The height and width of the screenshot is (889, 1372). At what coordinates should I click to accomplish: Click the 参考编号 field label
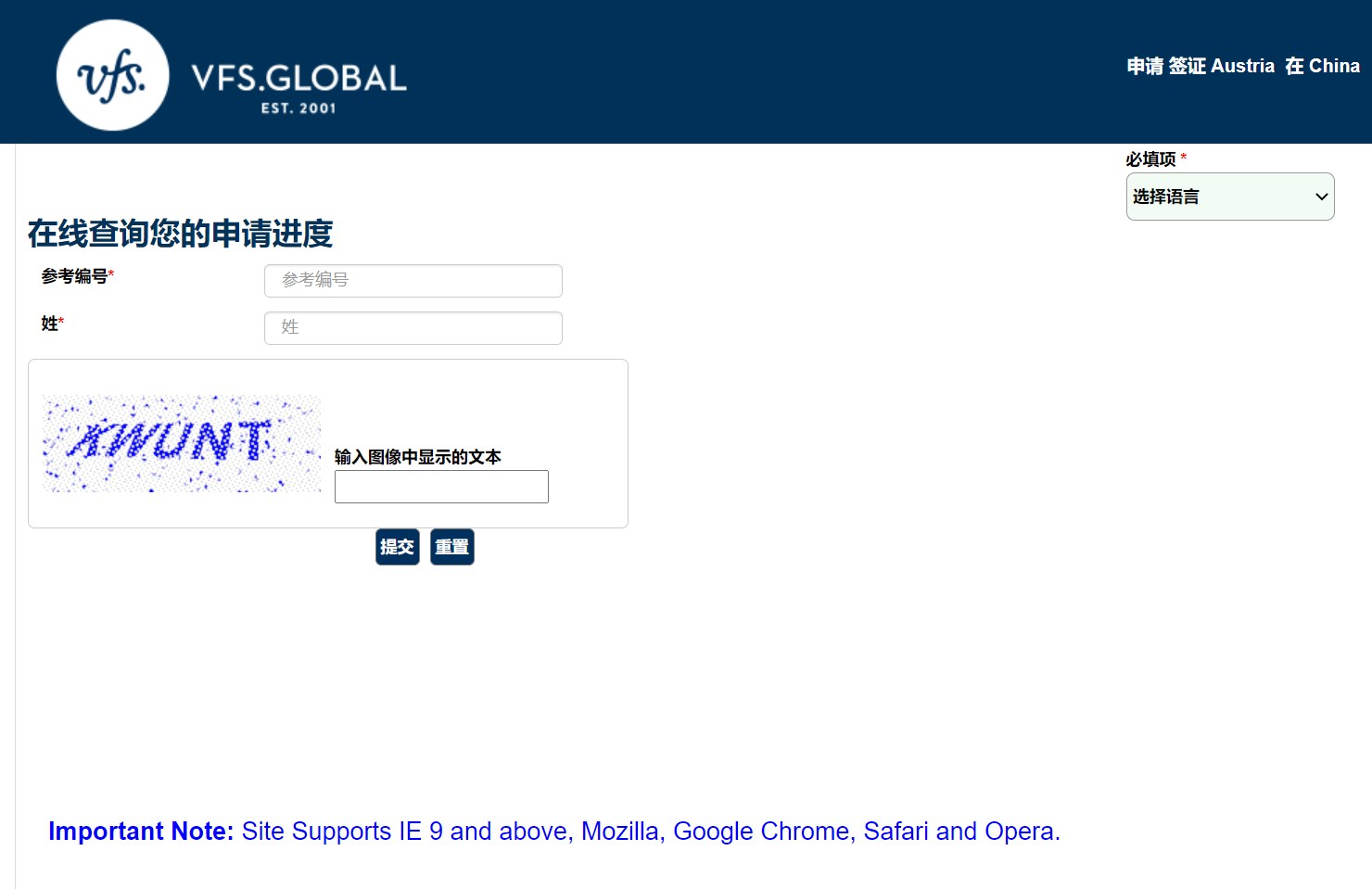tap(74, 276)
